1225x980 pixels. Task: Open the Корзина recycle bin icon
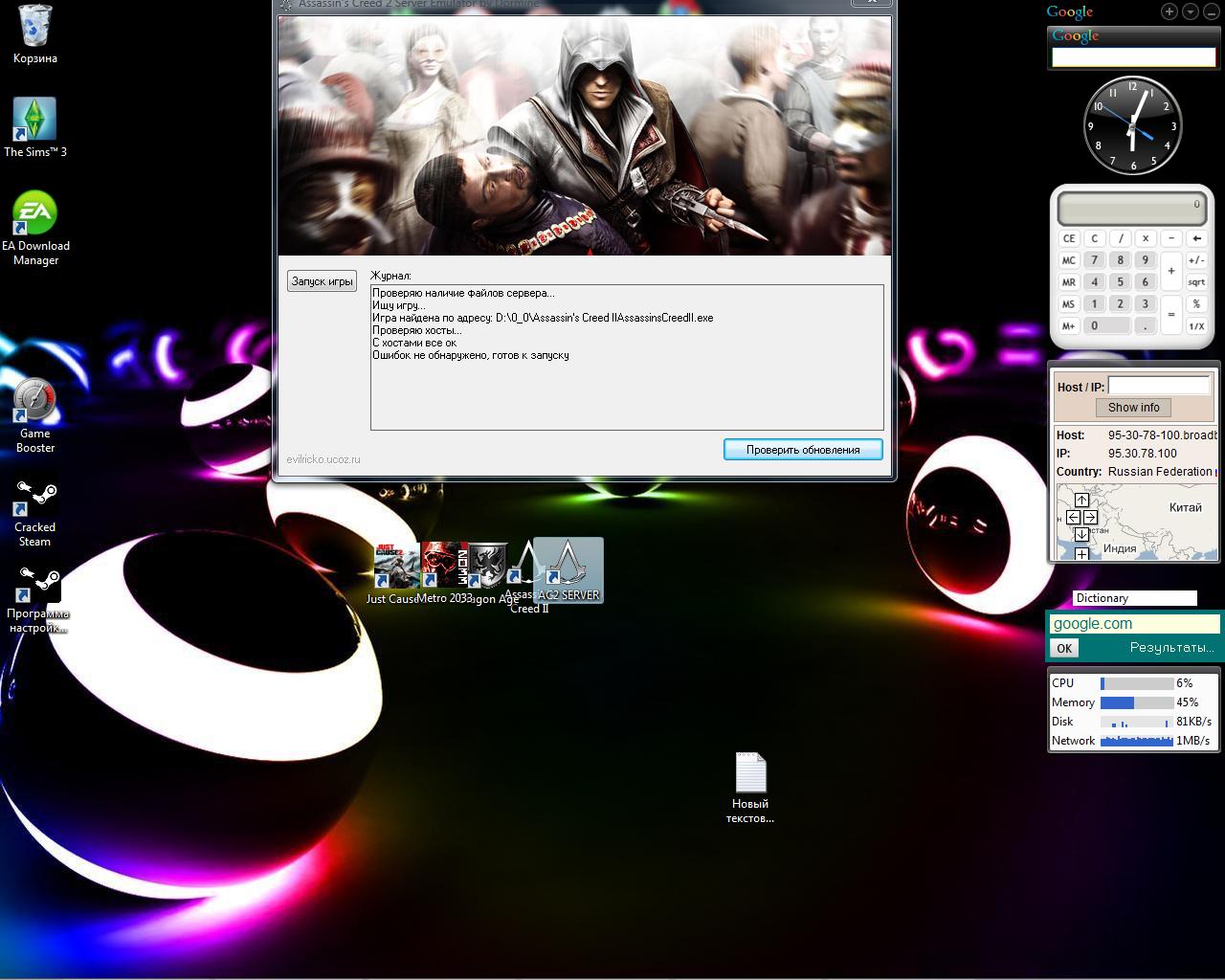(x=35, y=34)
